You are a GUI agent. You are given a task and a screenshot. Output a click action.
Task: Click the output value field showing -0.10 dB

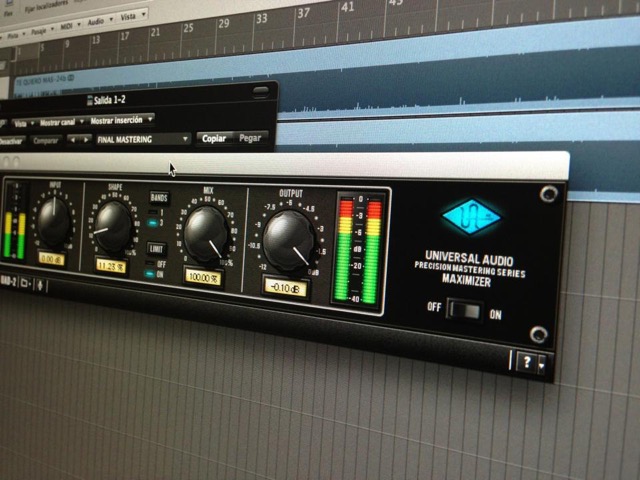[286, 286]
